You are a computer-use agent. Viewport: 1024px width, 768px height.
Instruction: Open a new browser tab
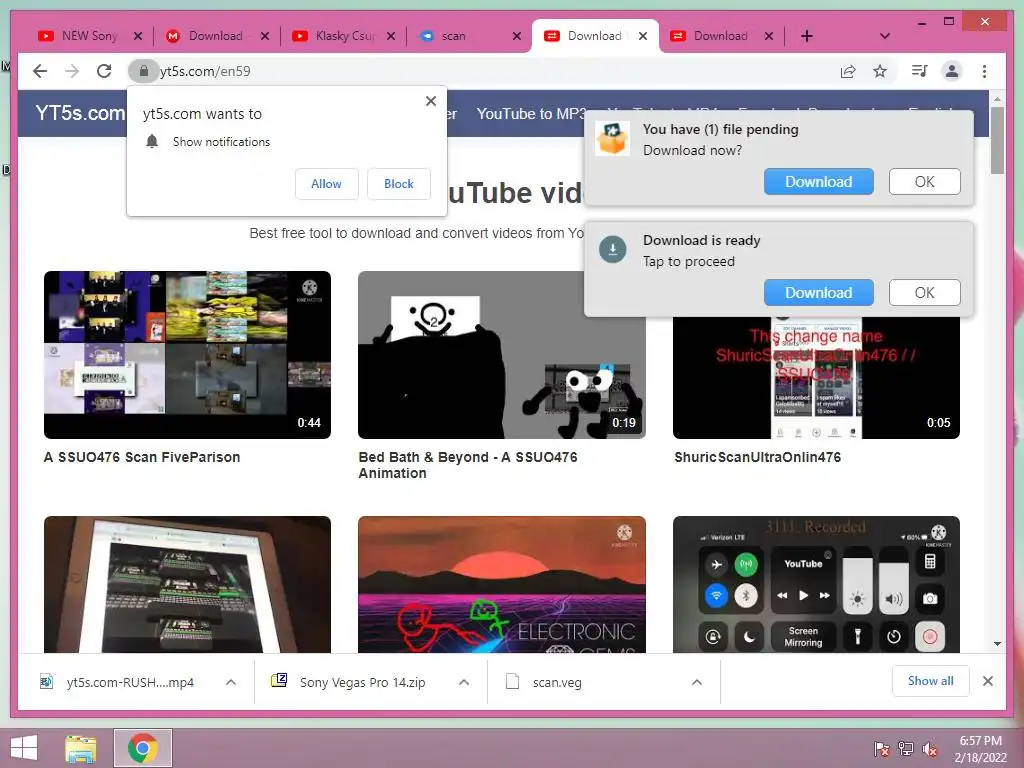pos(807,36)
